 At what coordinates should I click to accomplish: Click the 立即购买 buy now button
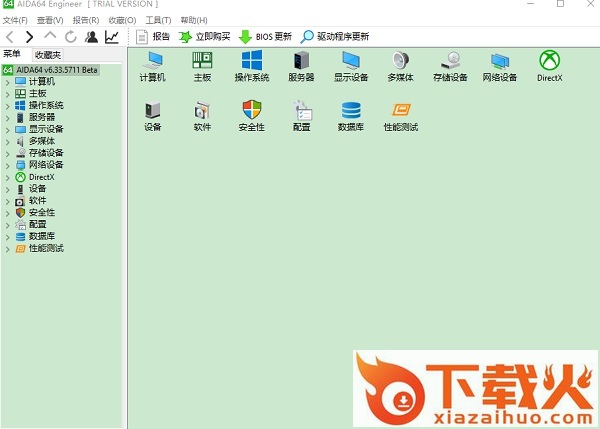[x=205, y=37]
